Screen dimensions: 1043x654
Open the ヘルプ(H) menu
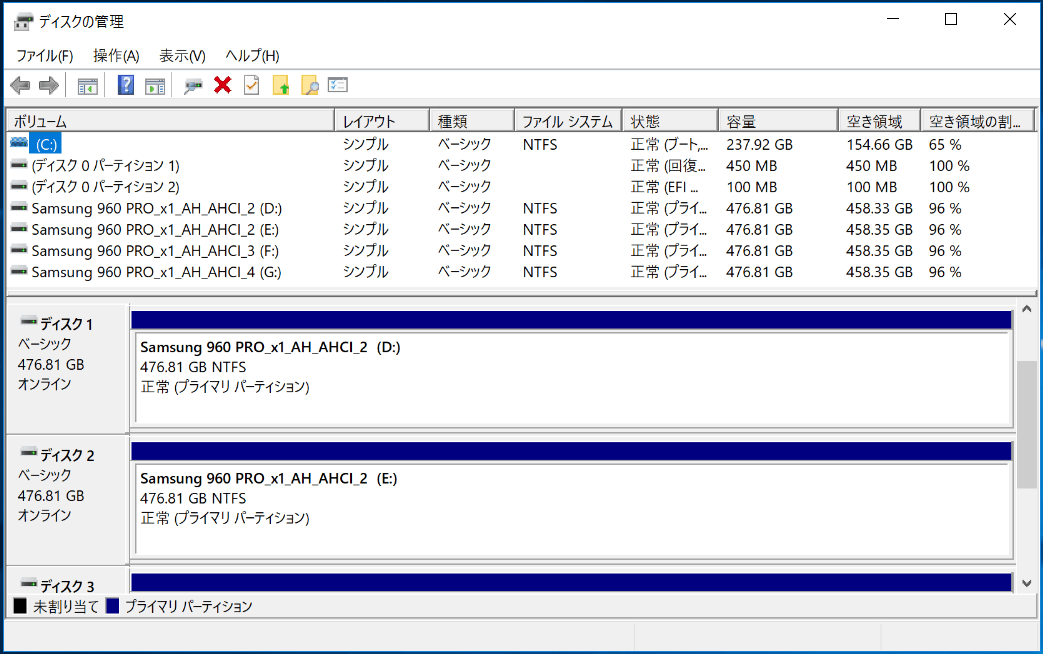click(252, 56)
